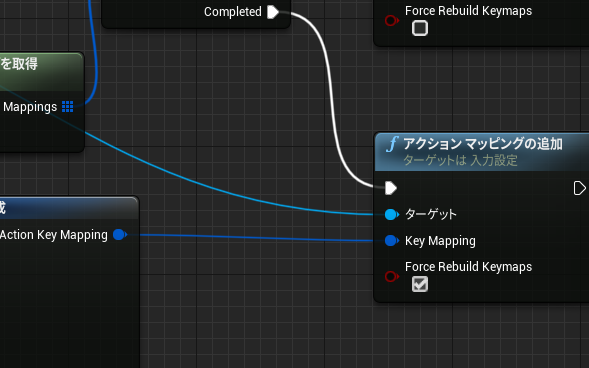Check the unchecked Force Rebuild Keymaps checkbox in the upper node
589x368 pixels.
pos(420,28)
